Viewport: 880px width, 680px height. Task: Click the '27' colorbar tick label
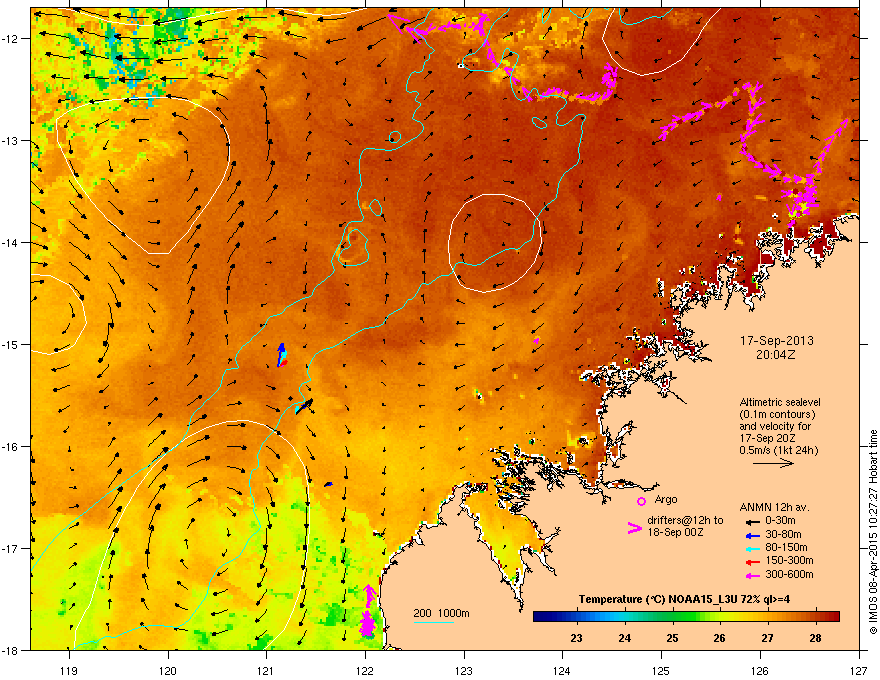[767, 638]
